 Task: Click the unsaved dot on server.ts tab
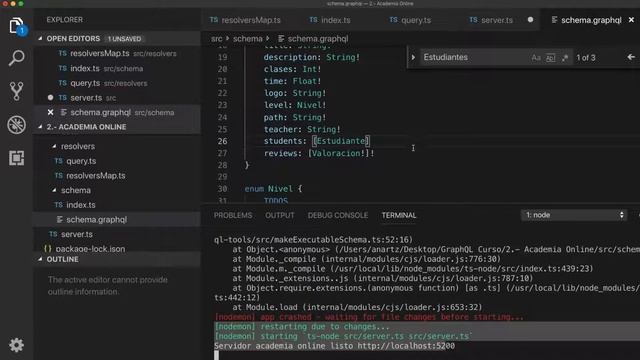point(530,20)
